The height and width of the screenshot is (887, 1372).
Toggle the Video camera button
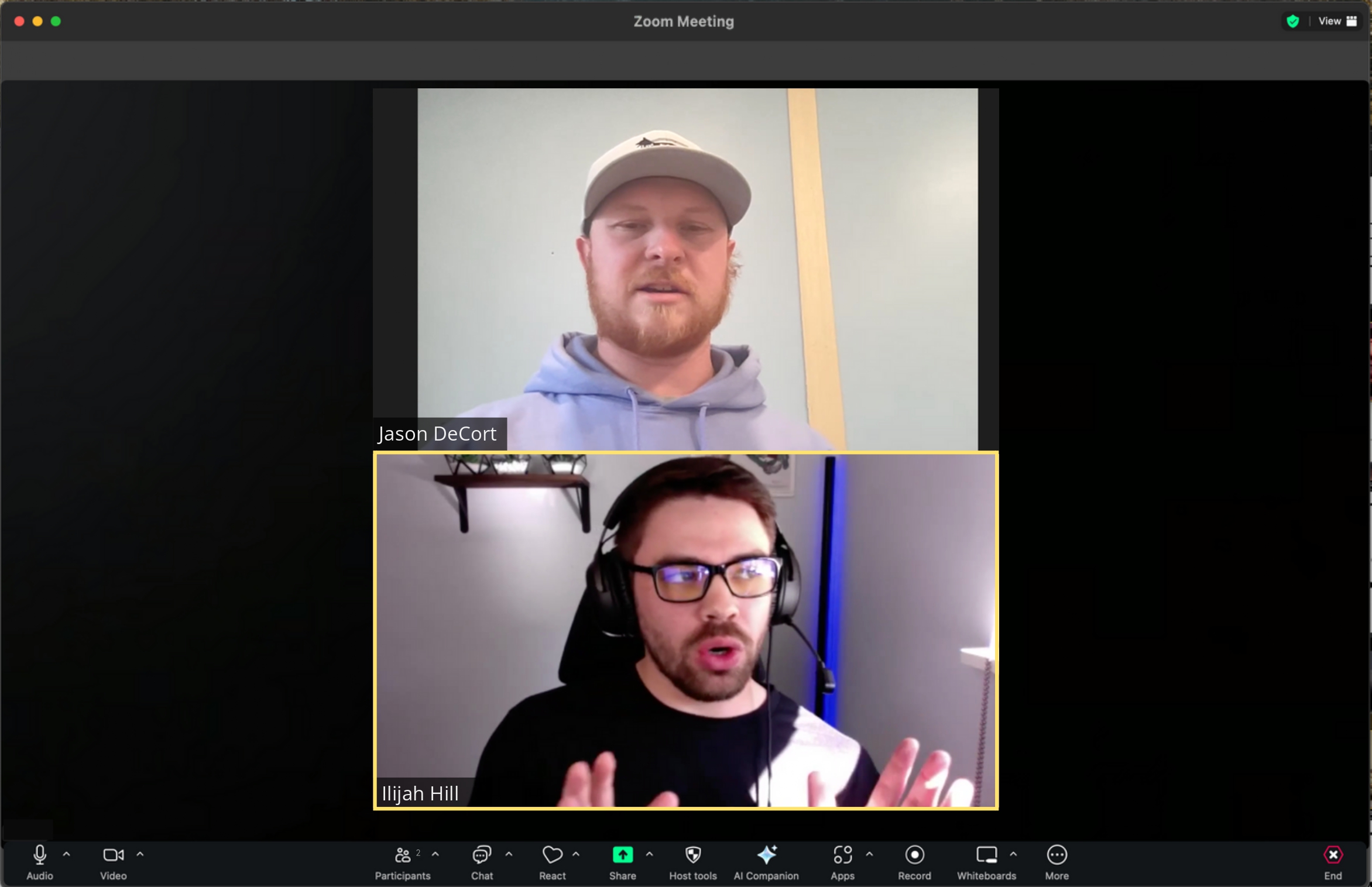[113, 862]
